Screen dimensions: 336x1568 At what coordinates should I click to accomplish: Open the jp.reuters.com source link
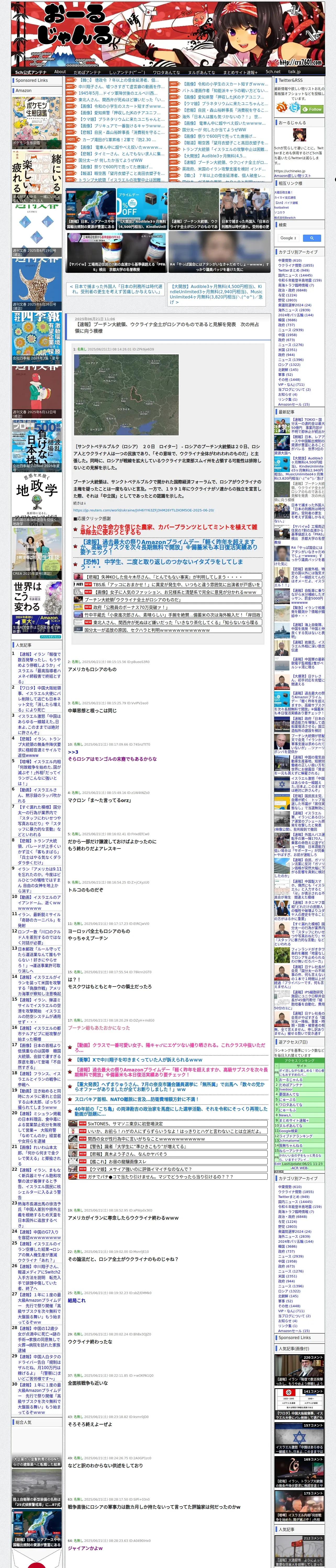point(143,510)
